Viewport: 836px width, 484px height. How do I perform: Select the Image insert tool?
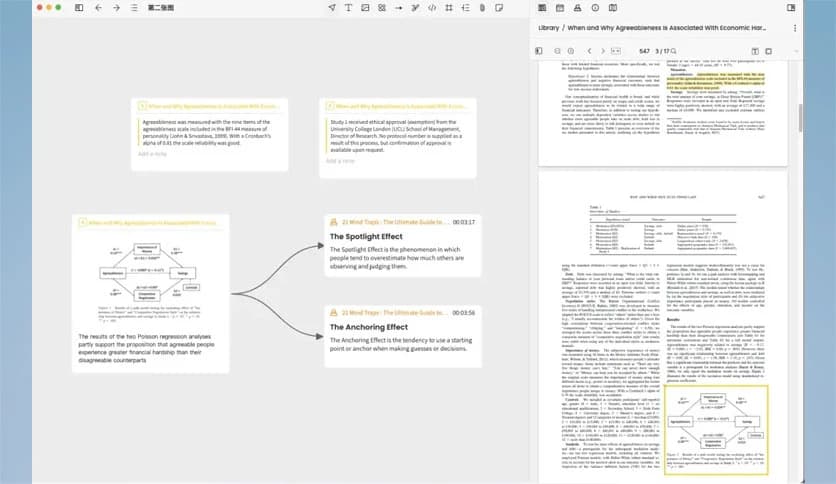(x=365, y=7)
